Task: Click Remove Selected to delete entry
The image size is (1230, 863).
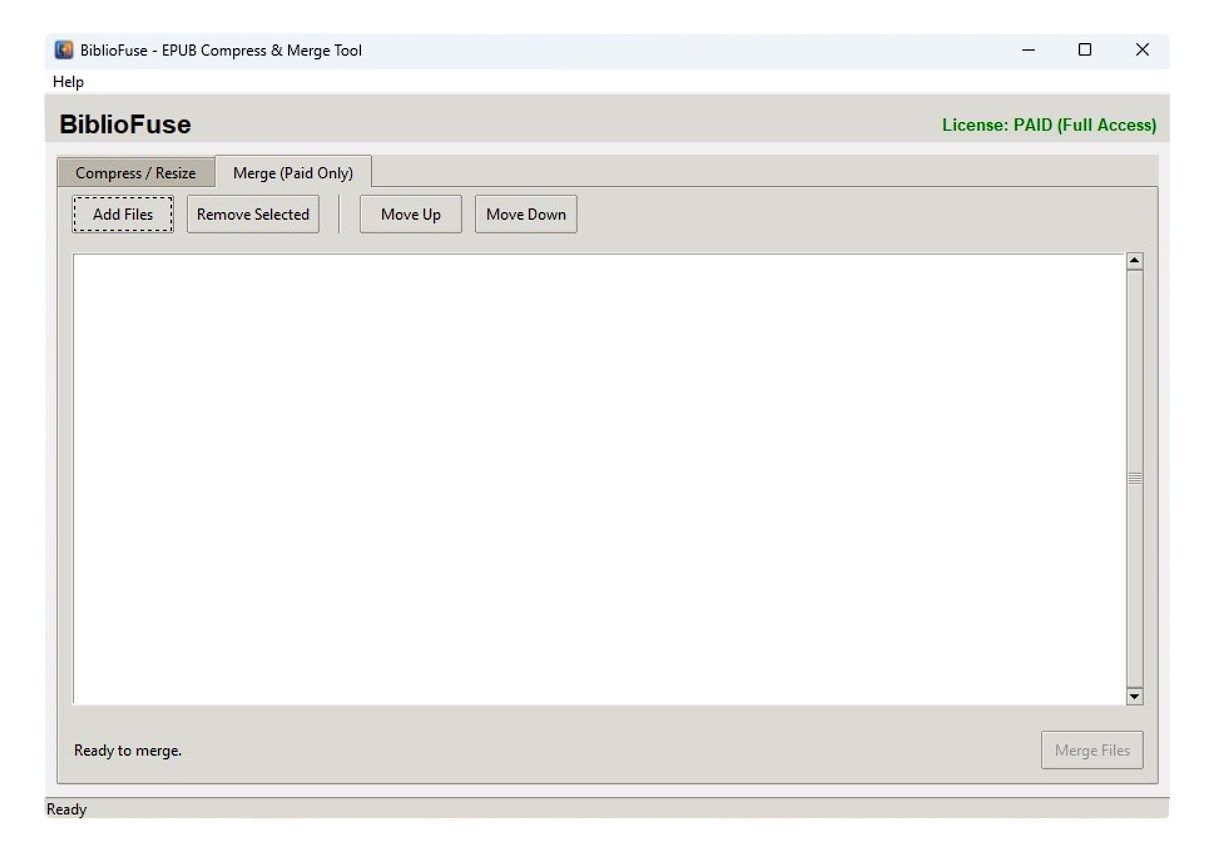Action: [253, 214]
